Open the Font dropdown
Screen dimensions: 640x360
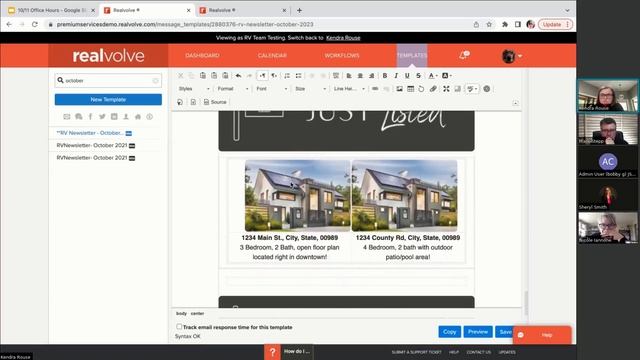(271, 89)
